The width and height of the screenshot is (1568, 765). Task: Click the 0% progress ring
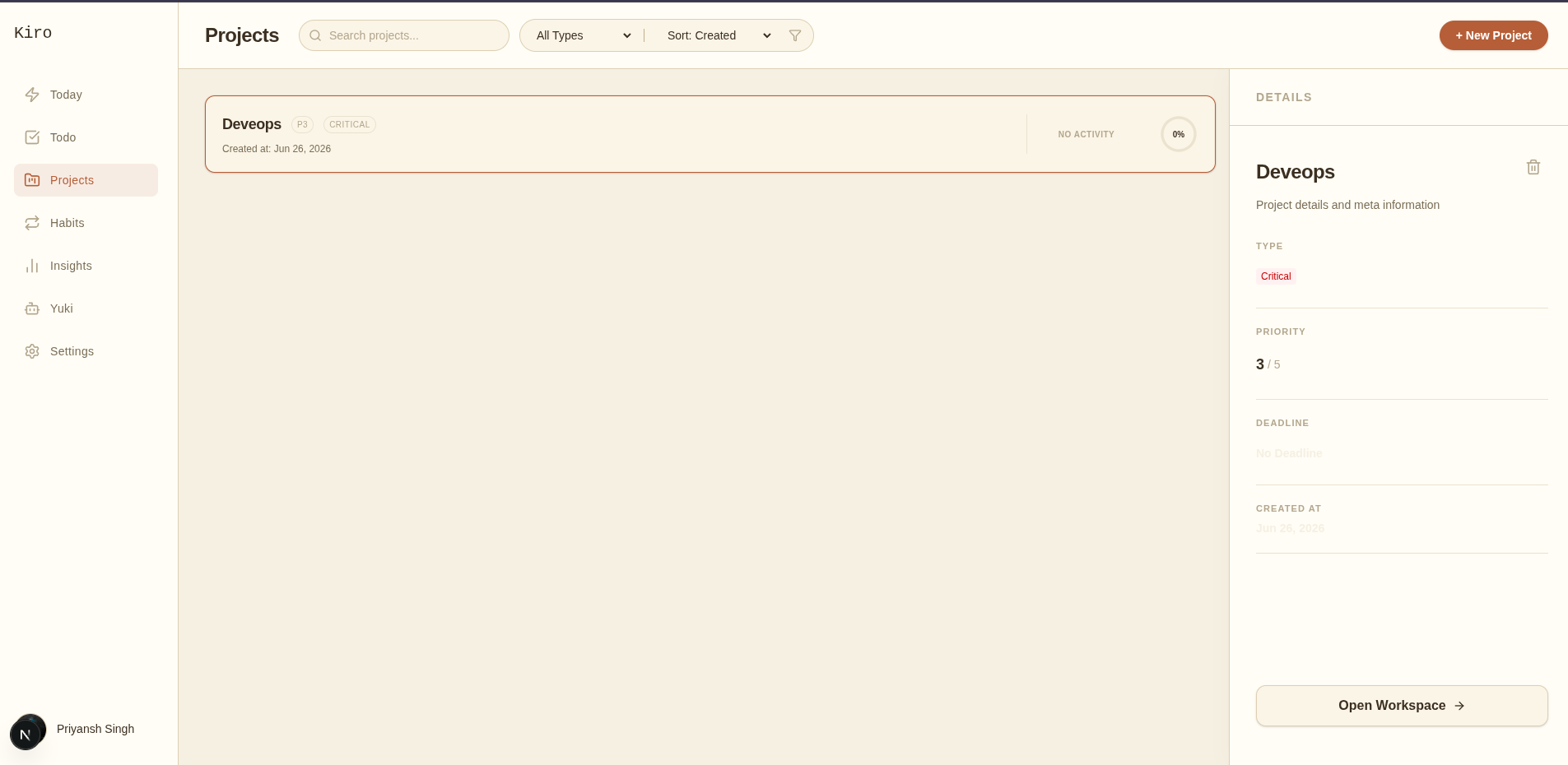[1179, 134]
